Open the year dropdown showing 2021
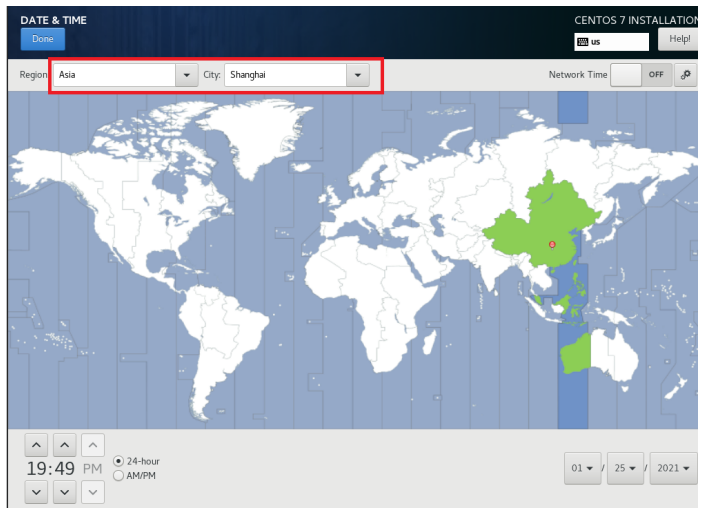Image resolution: width=709 pixels, height=521 pixels. point(672,468)
